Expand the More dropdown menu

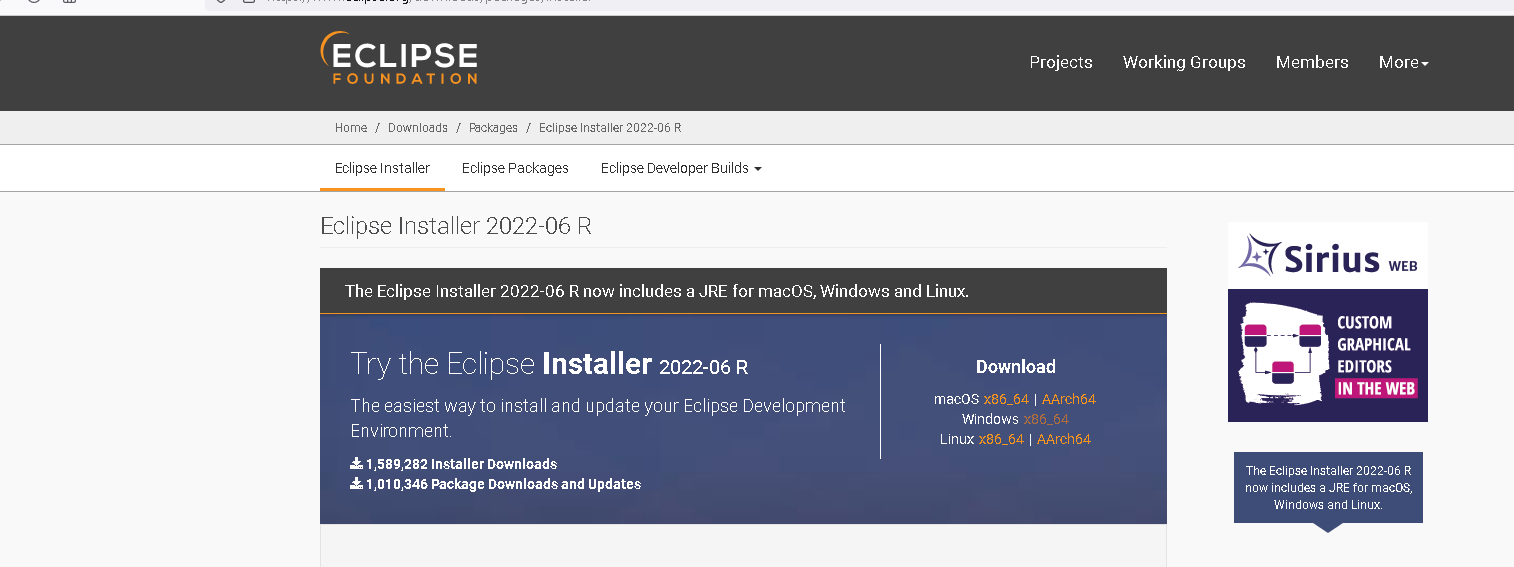1403,62
